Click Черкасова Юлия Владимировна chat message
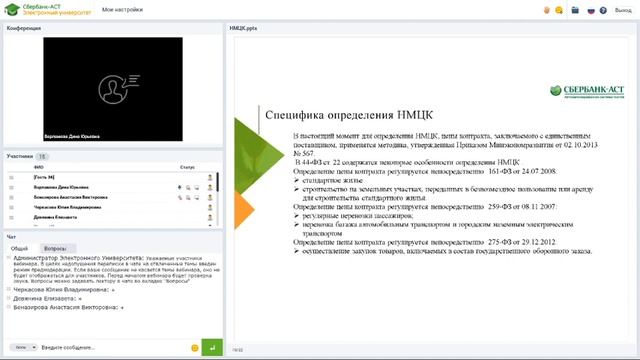 click(x=64, y=290)
